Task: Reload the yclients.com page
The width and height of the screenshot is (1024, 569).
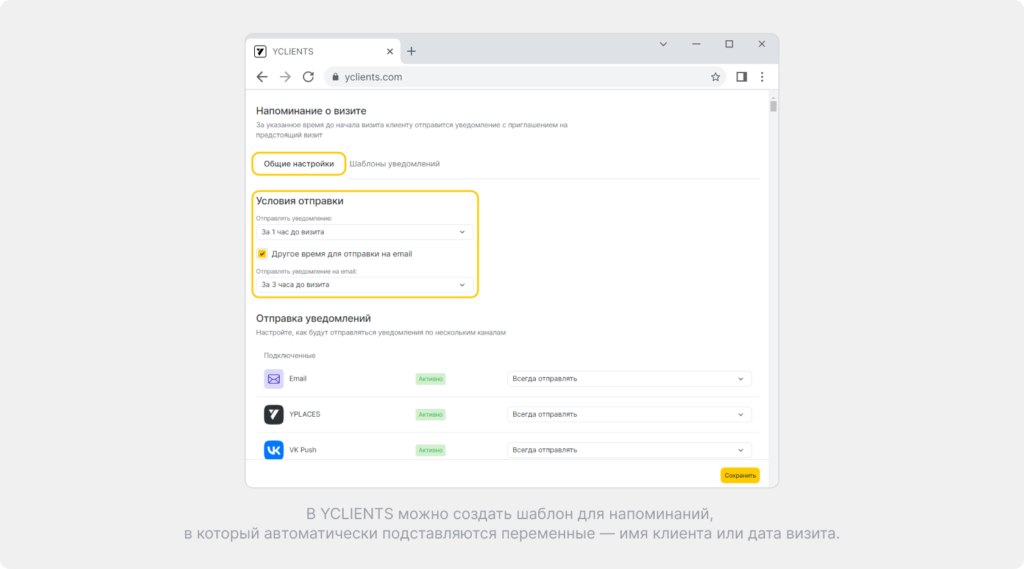Action: coord(308,77)
